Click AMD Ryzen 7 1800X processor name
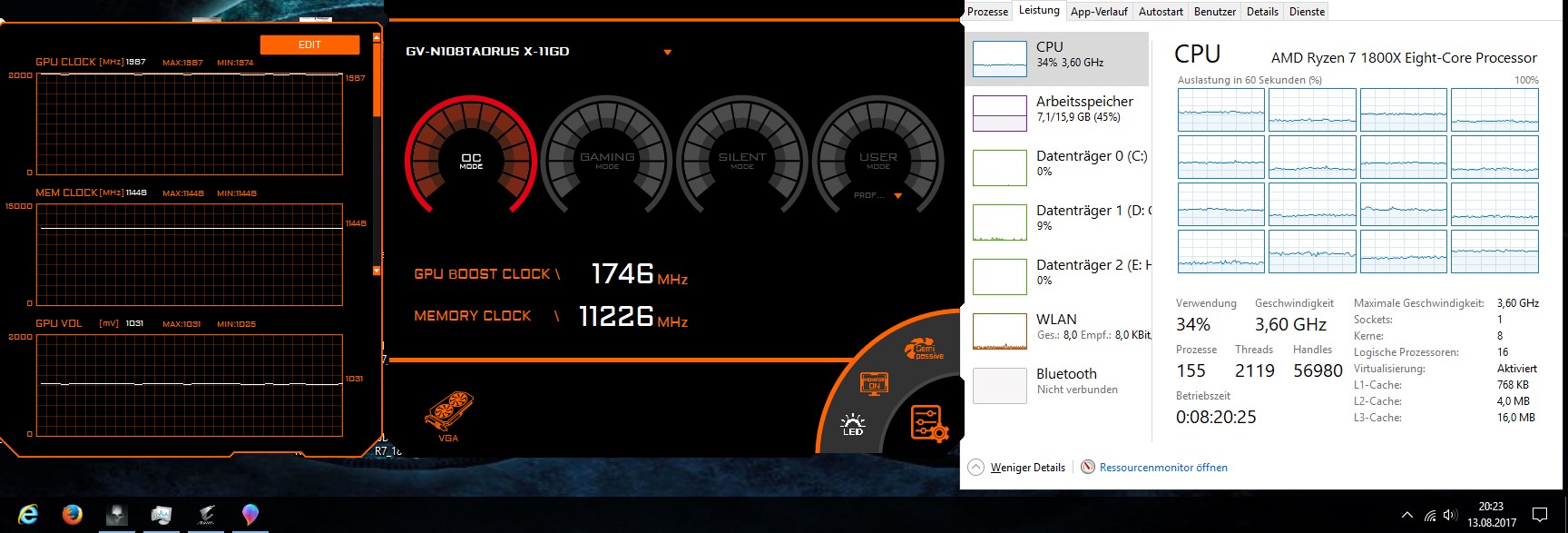This screenshot has width=1568, height=533. (1404, 58)
